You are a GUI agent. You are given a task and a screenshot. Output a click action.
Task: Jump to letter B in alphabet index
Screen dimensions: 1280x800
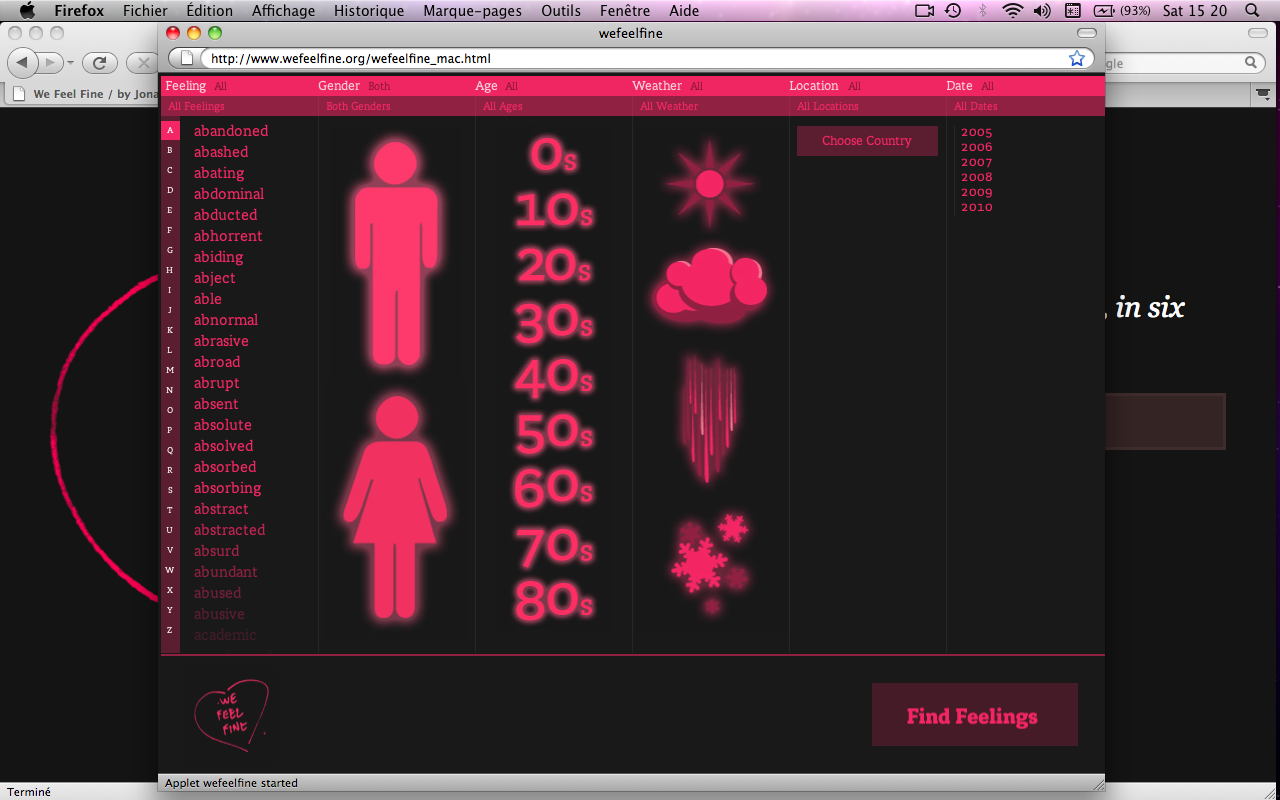click(170, 150)
